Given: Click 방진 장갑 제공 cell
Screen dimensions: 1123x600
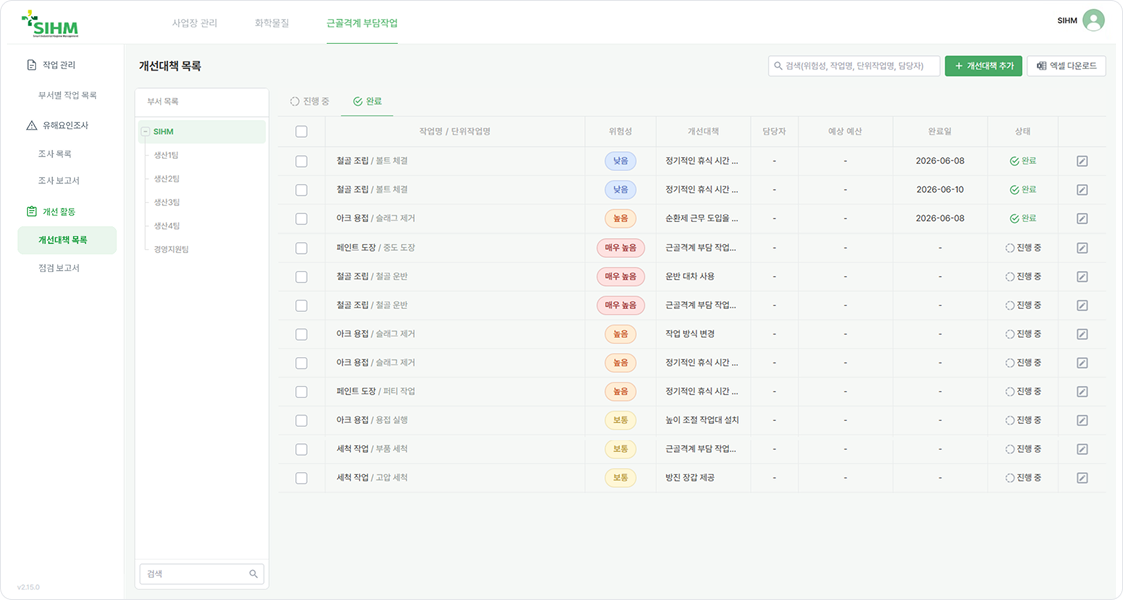Looking at the screenshot, I should pyautogui.click(x=690, y=478).
